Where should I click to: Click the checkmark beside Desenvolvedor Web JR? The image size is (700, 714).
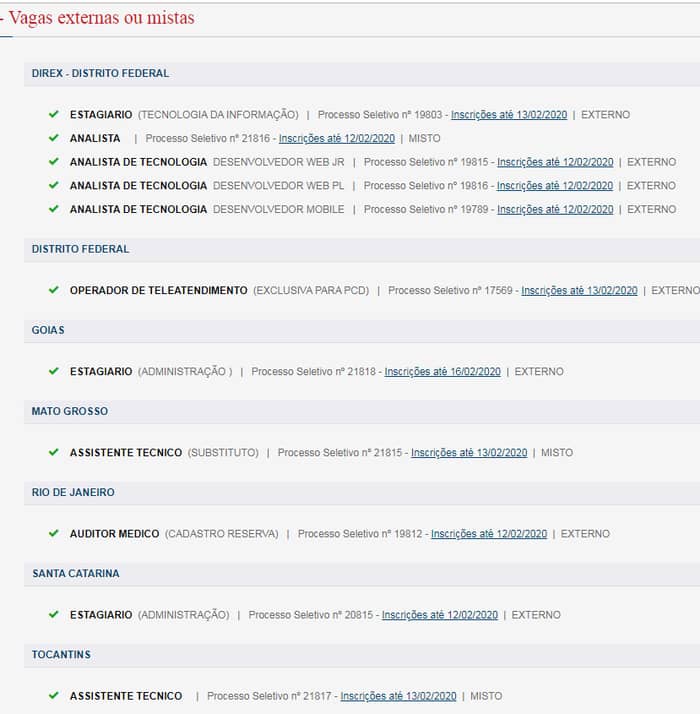53,161
